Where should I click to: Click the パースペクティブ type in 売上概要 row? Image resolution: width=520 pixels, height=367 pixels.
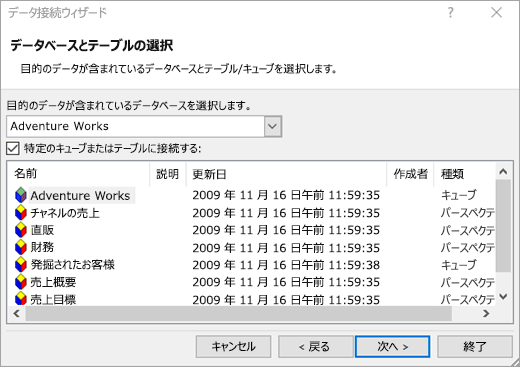pos(468,282)
